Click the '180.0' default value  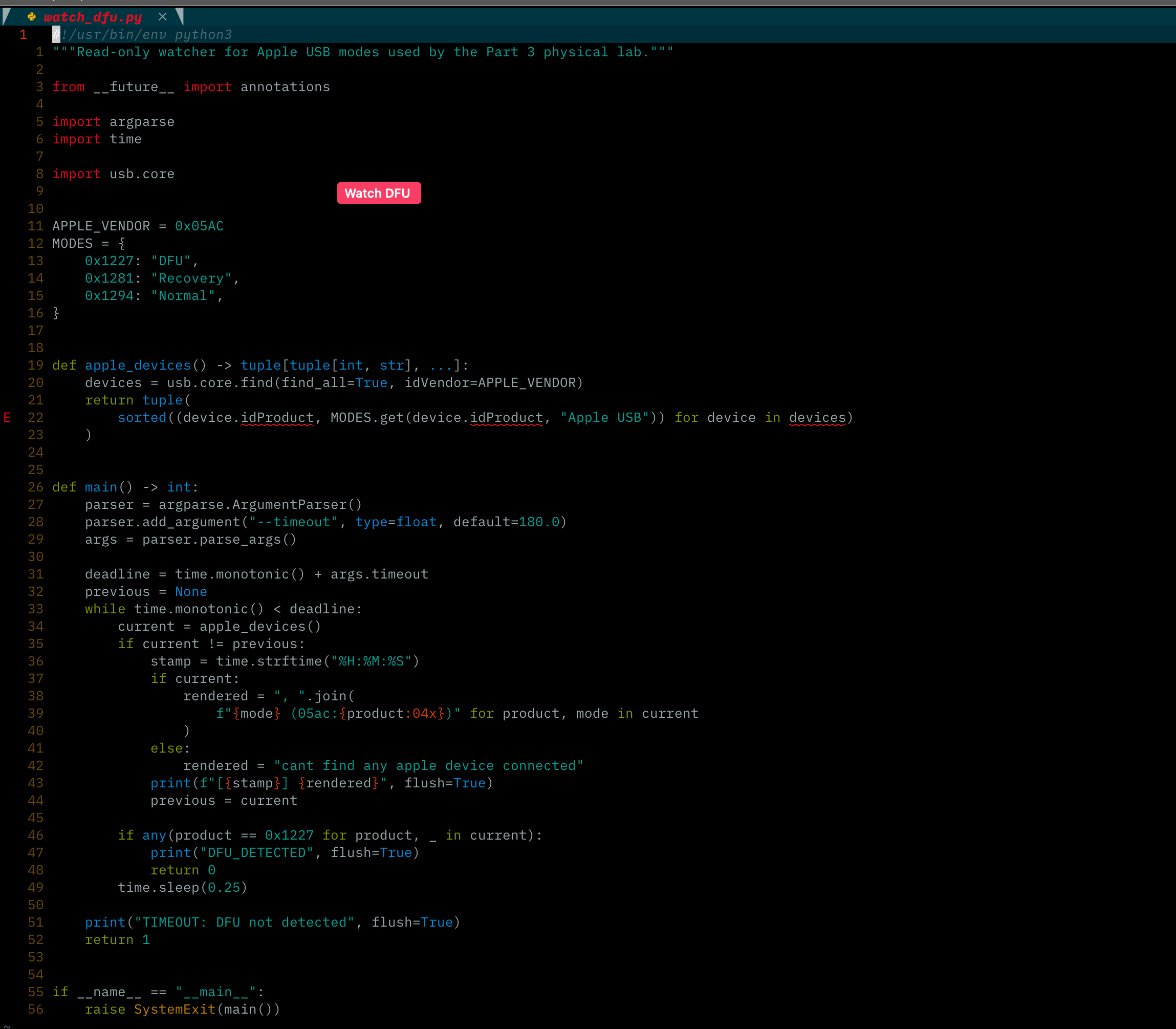(x=539, y=522)
